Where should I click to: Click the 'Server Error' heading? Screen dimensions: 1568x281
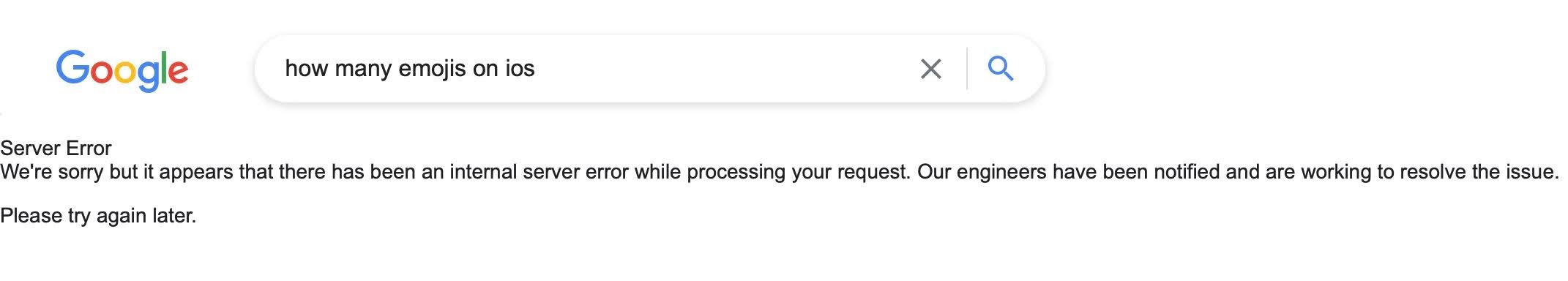click(56, 149)
